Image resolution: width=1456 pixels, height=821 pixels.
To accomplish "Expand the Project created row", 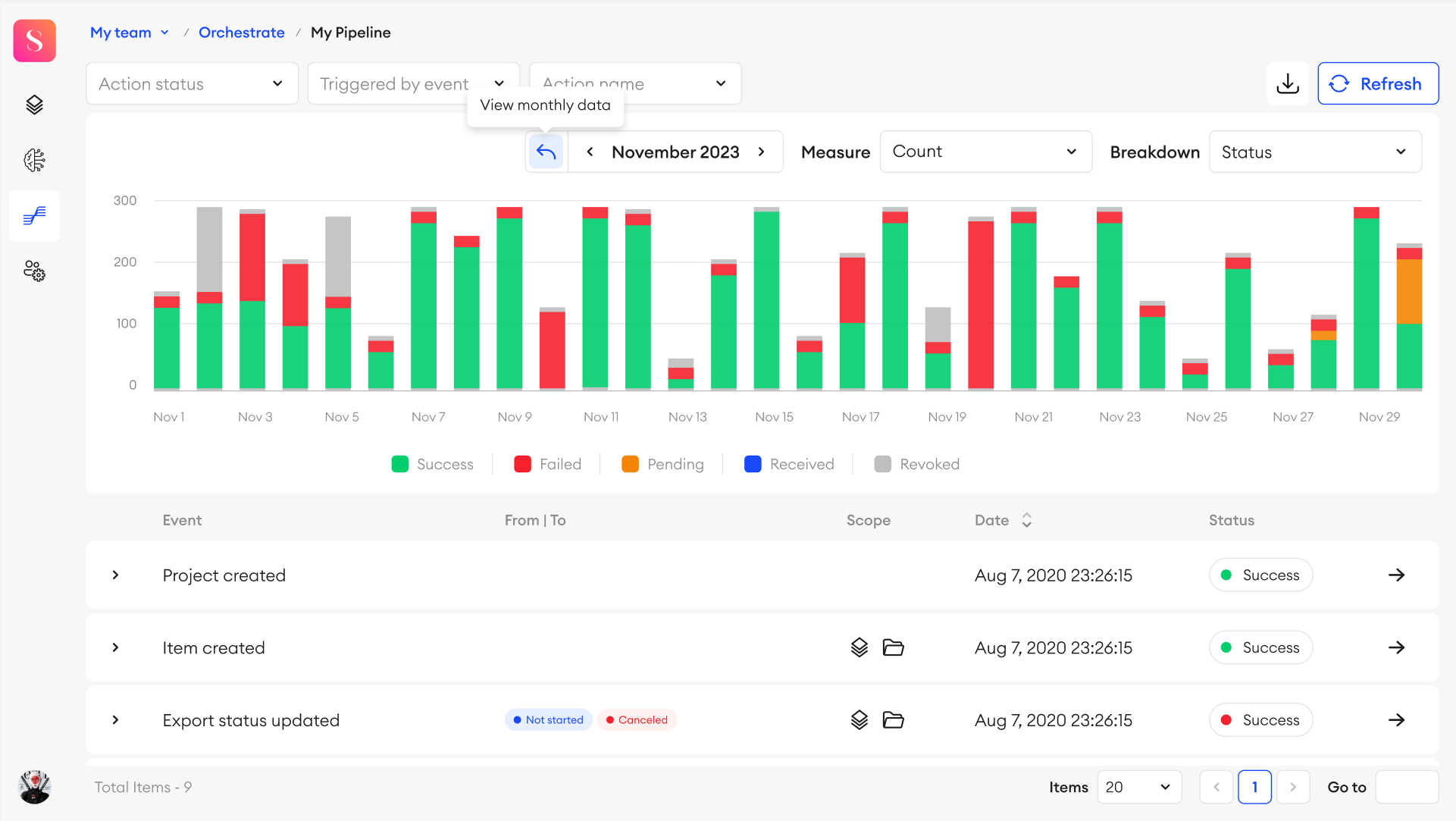I will pos(116,575).
